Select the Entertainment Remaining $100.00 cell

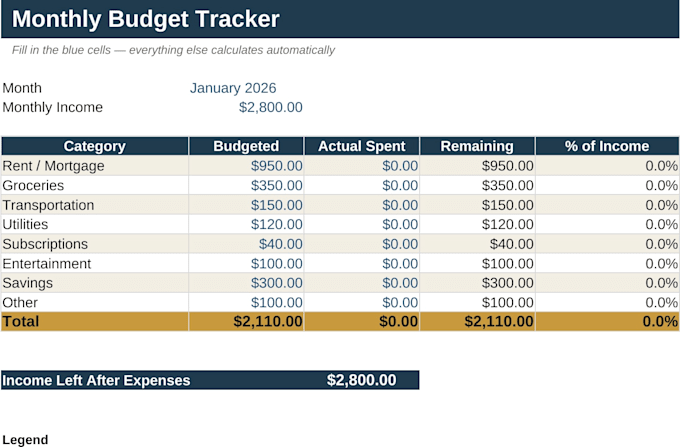477,263
